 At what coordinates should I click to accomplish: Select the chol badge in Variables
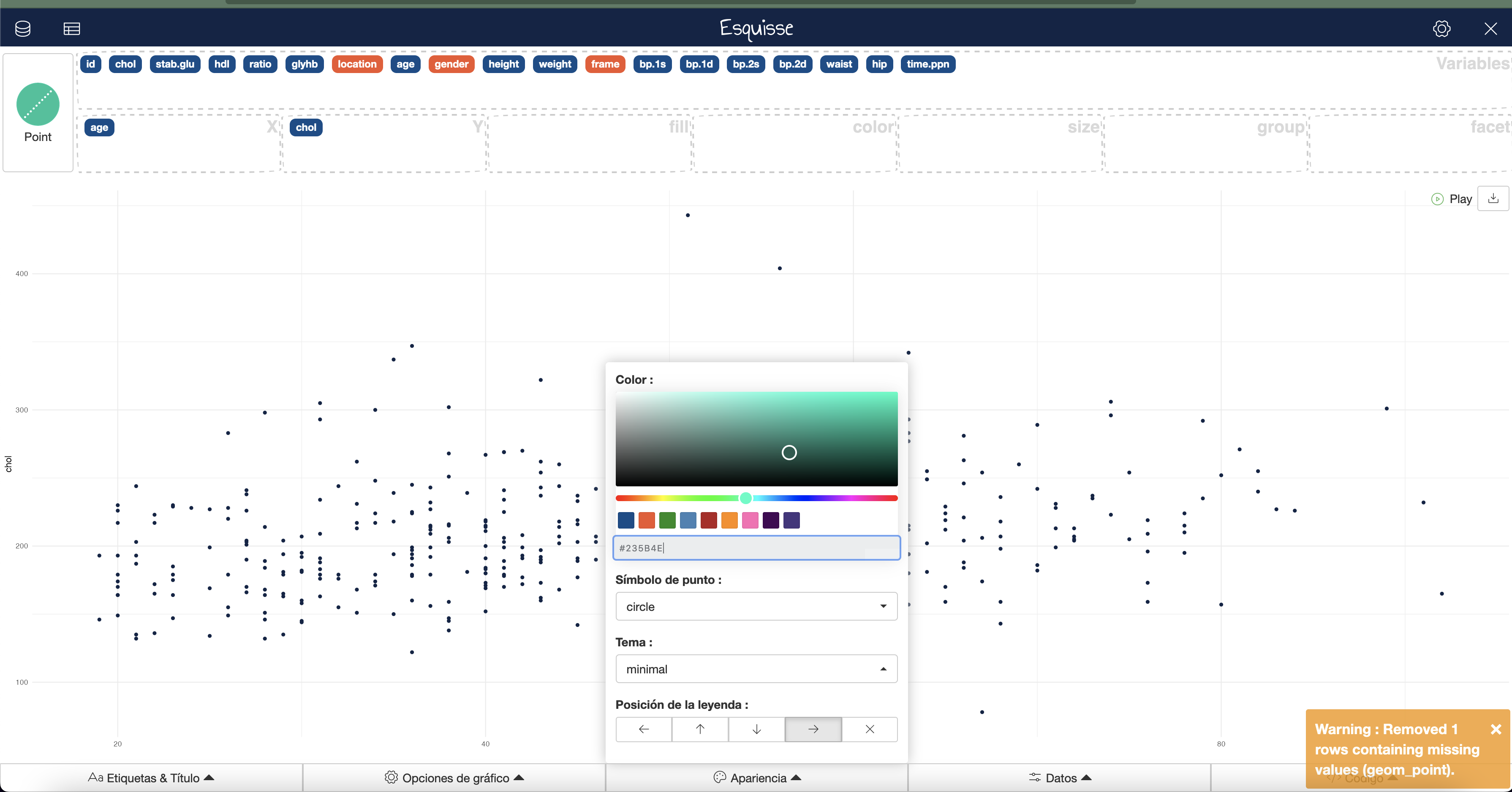pos(125,64)
